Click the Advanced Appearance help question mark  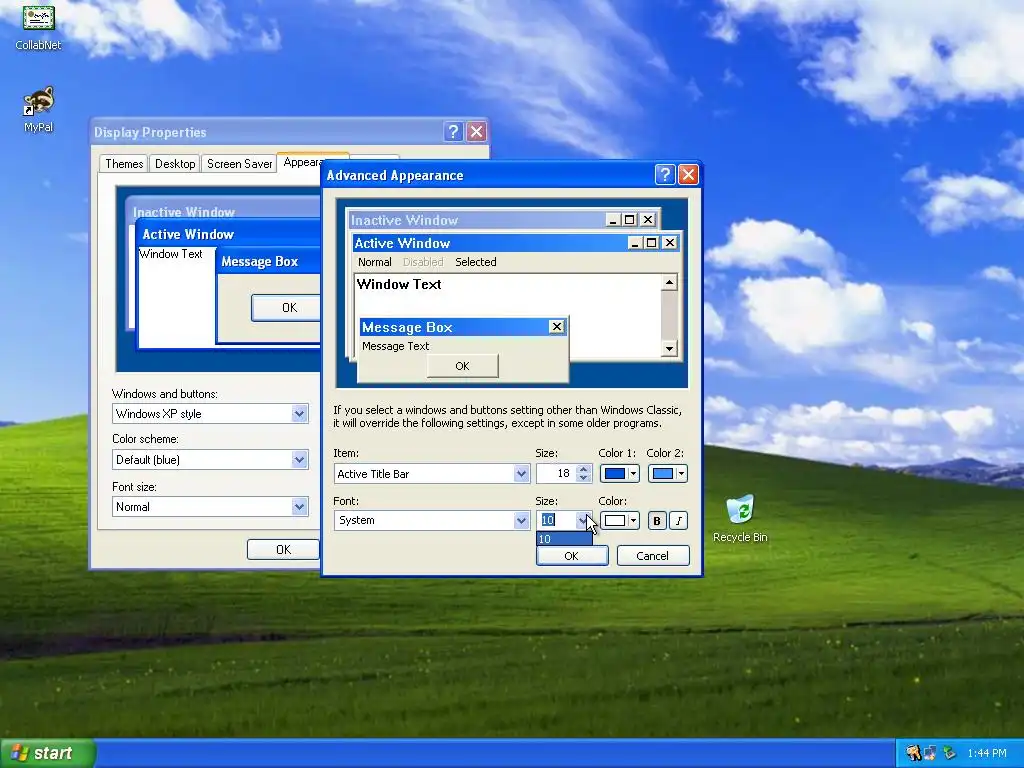tap(665, 174)
